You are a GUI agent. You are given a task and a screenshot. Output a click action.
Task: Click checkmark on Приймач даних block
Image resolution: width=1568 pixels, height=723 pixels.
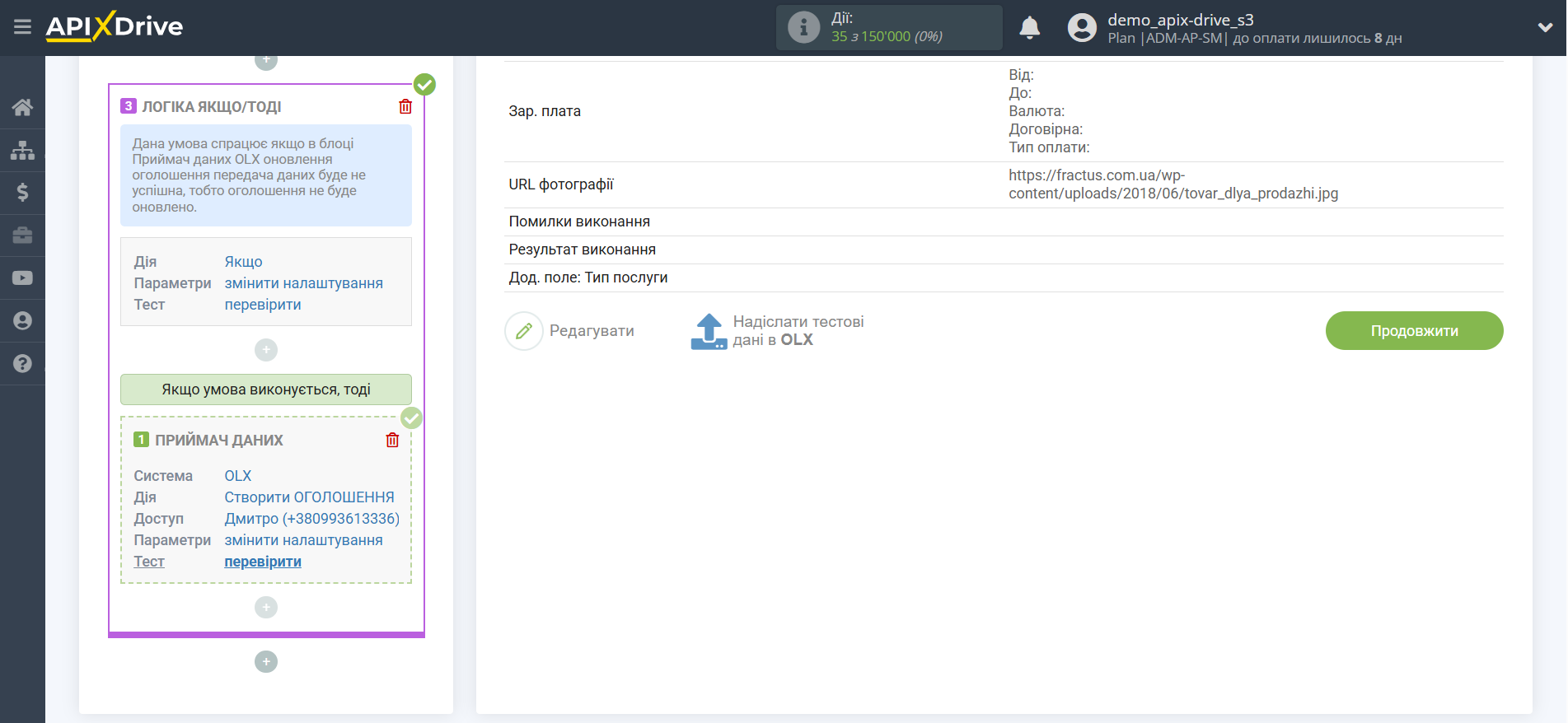coord(411,417)
